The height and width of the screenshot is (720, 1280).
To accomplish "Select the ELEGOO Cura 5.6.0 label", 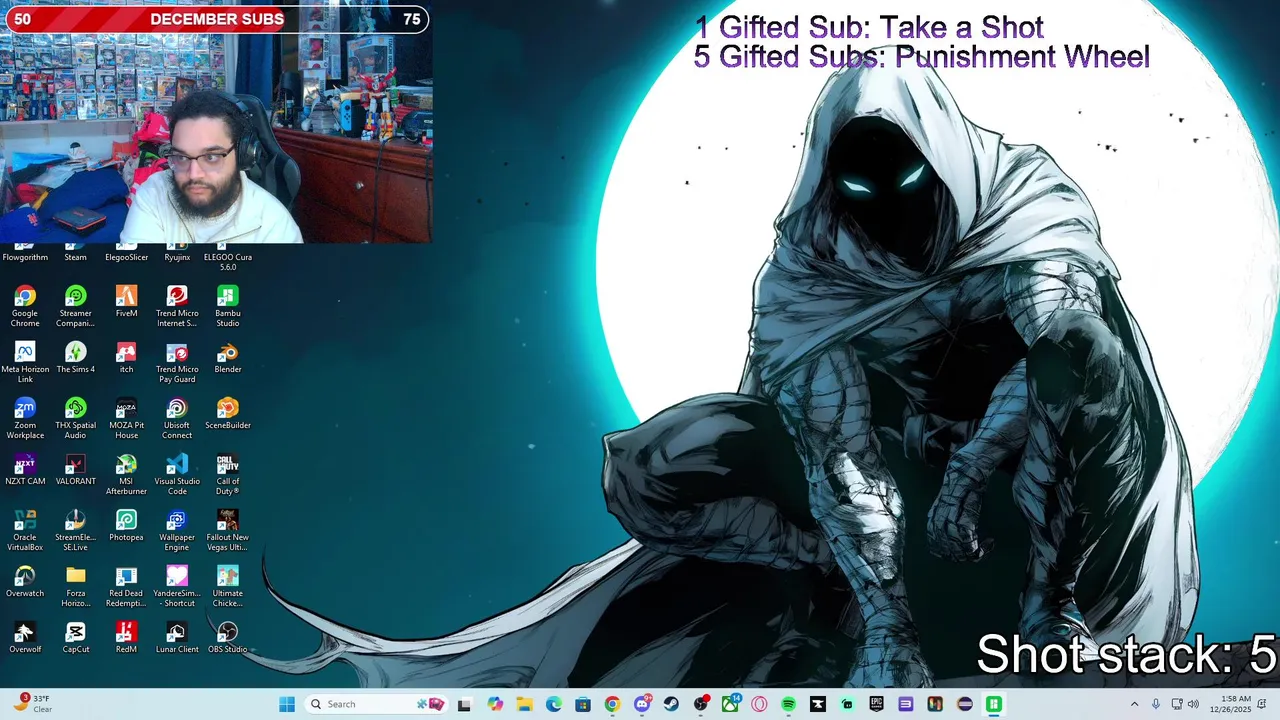I will point(228,262).
